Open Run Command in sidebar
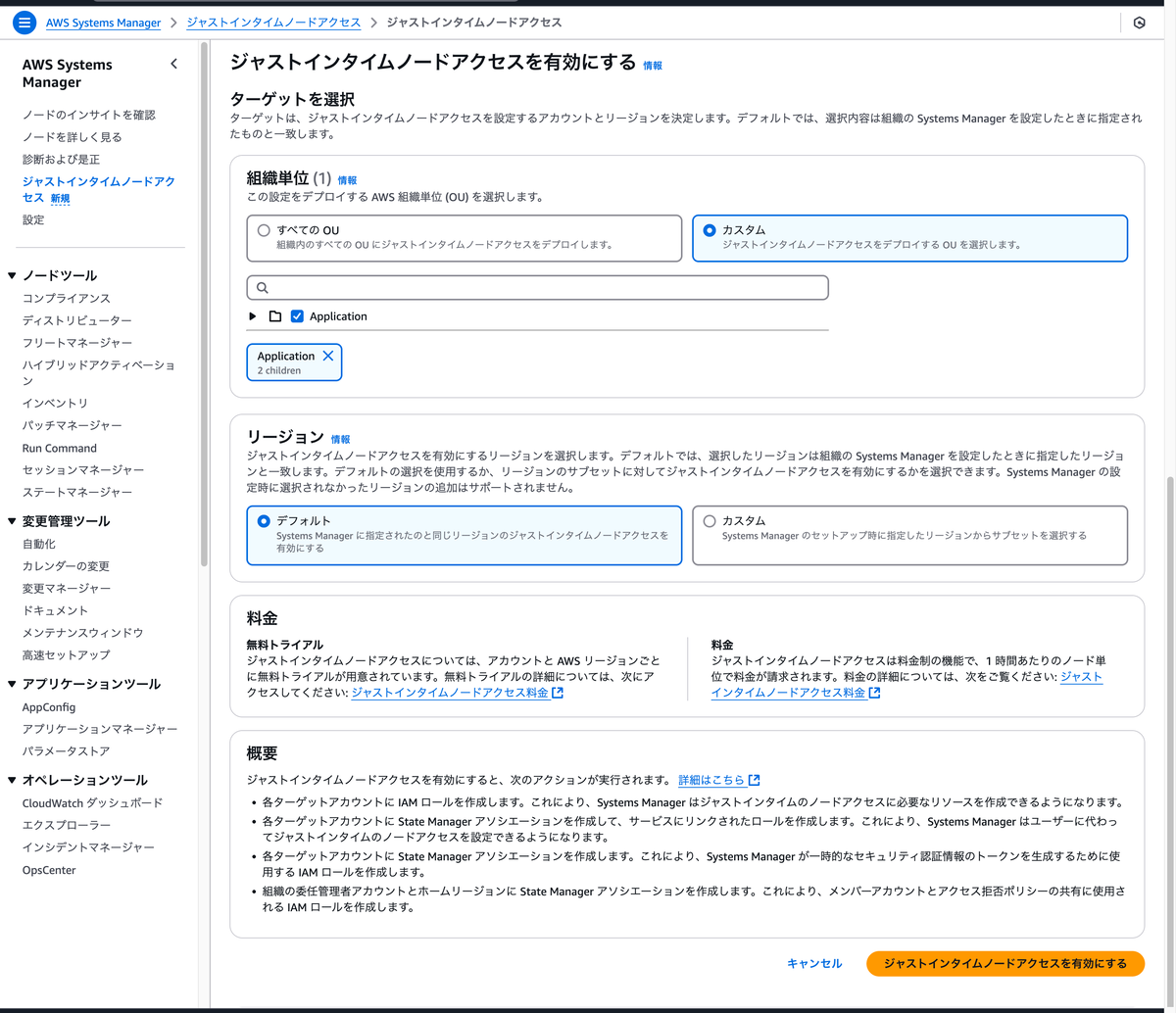 point(60,448)
